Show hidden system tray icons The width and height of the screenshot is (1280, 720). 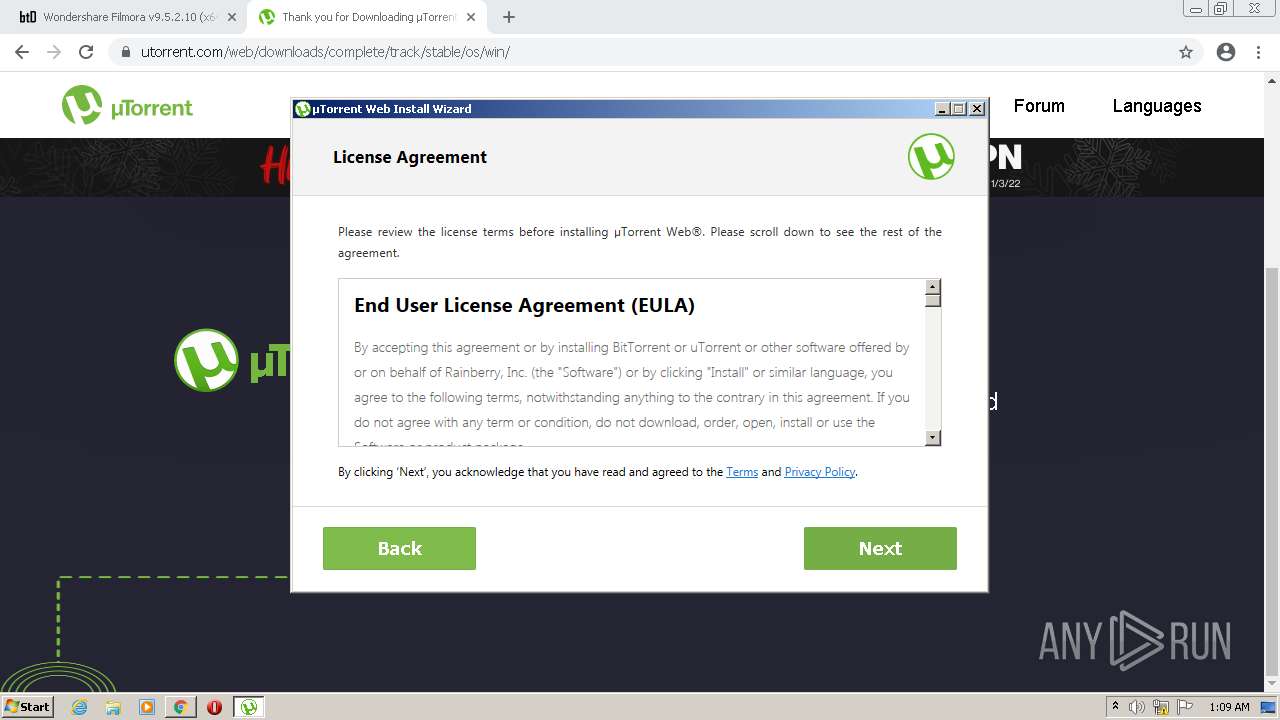pos(1115,707)
